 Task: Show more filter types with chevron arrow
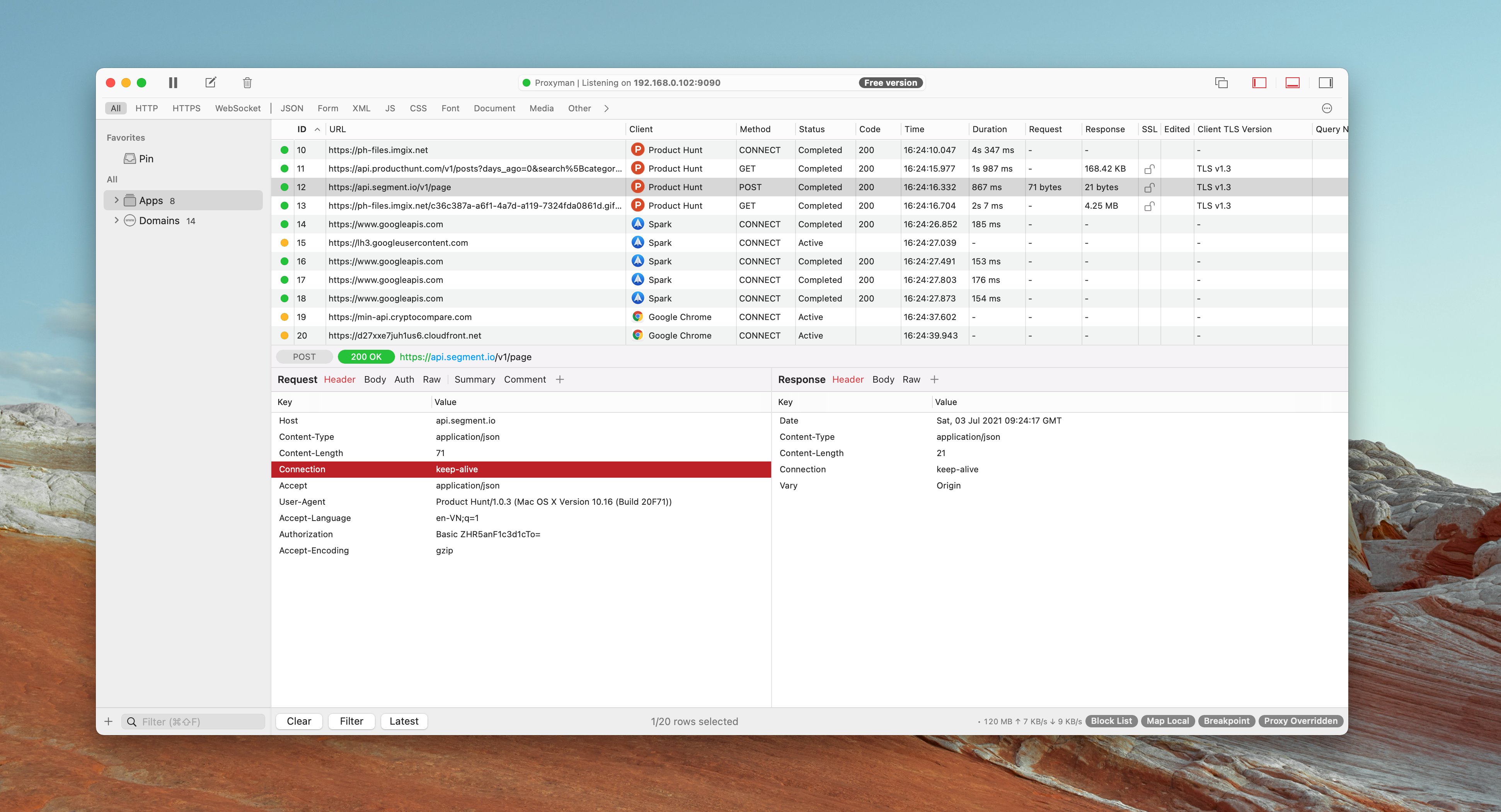607,108
